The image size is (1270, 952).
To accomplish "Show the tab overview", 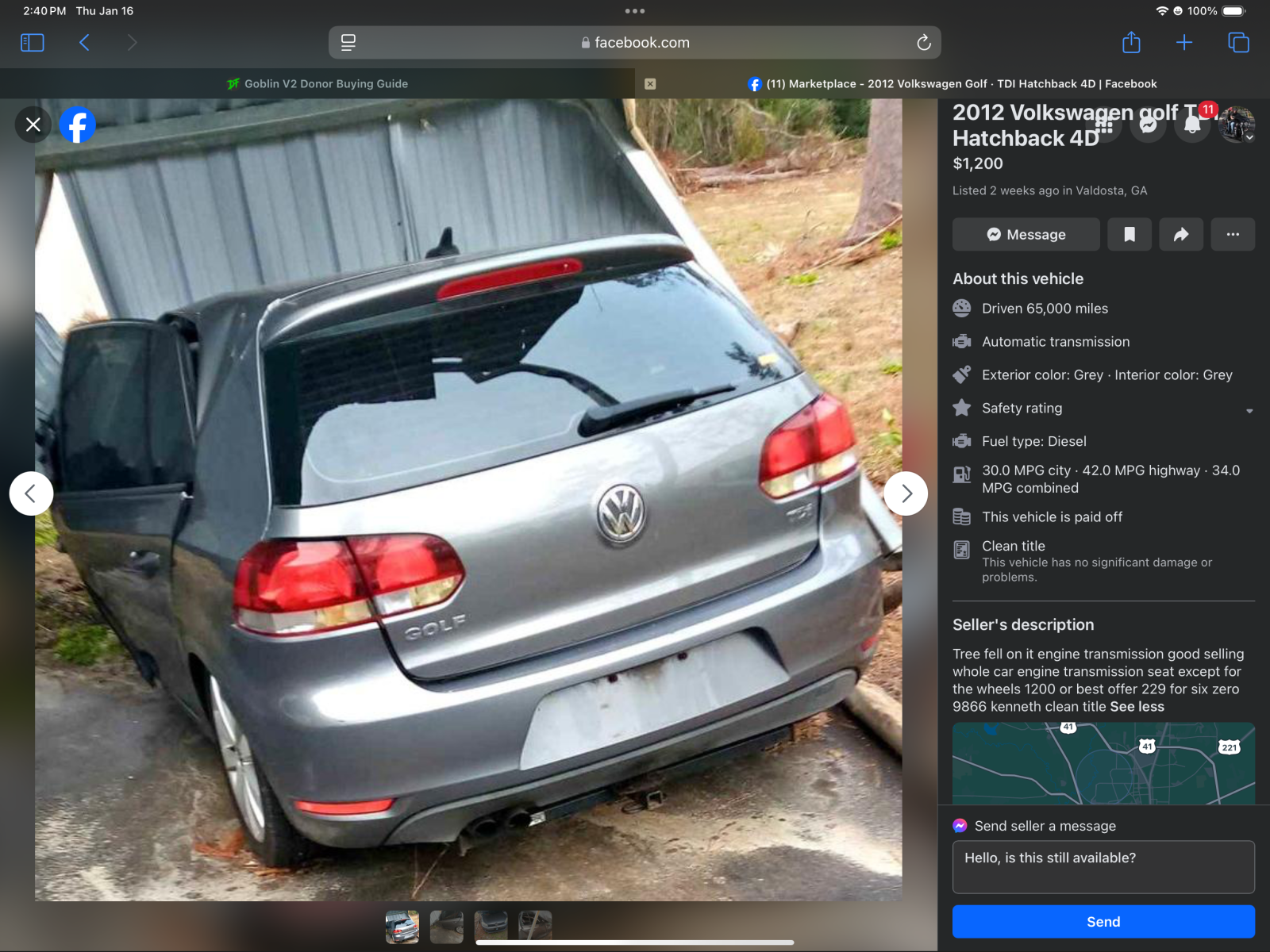I will (x=1238, y=43).
